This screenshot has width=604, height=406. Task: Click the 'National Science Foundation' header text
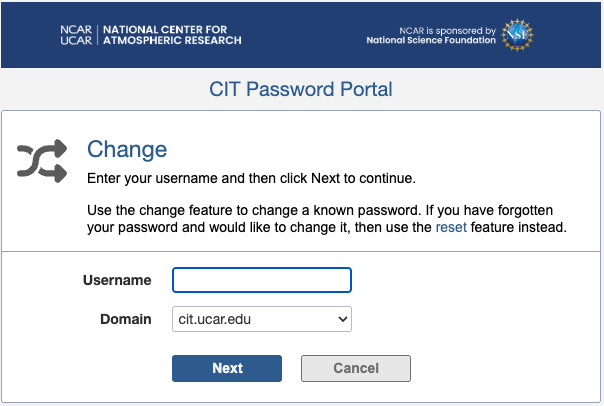(431, 41)
